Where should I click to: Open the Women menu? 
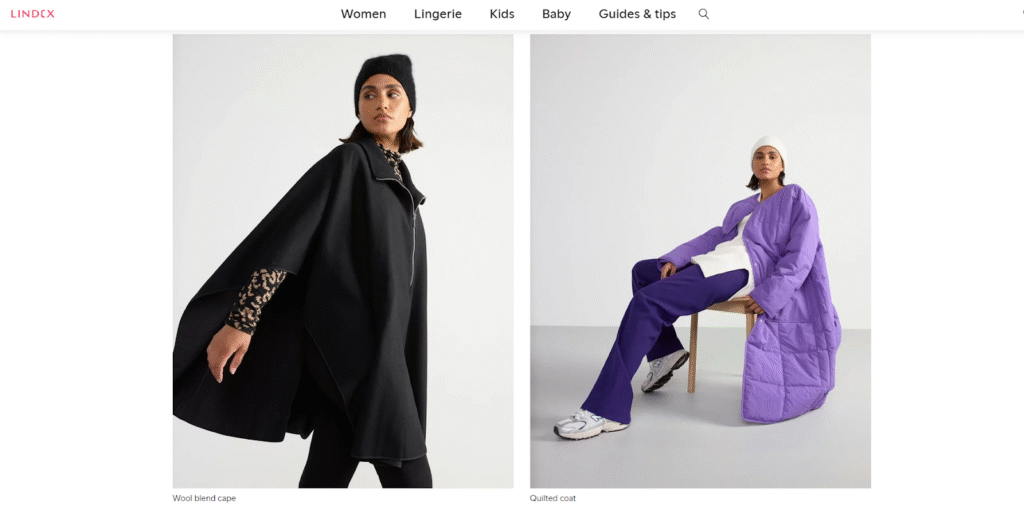[363, 14]
